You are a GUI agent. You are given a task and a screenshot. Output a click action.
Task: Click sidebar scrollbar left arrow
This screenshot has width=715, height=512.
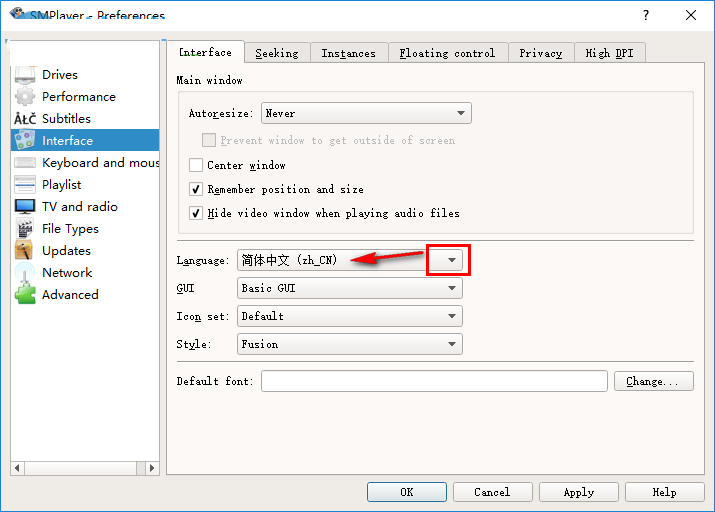17,468
